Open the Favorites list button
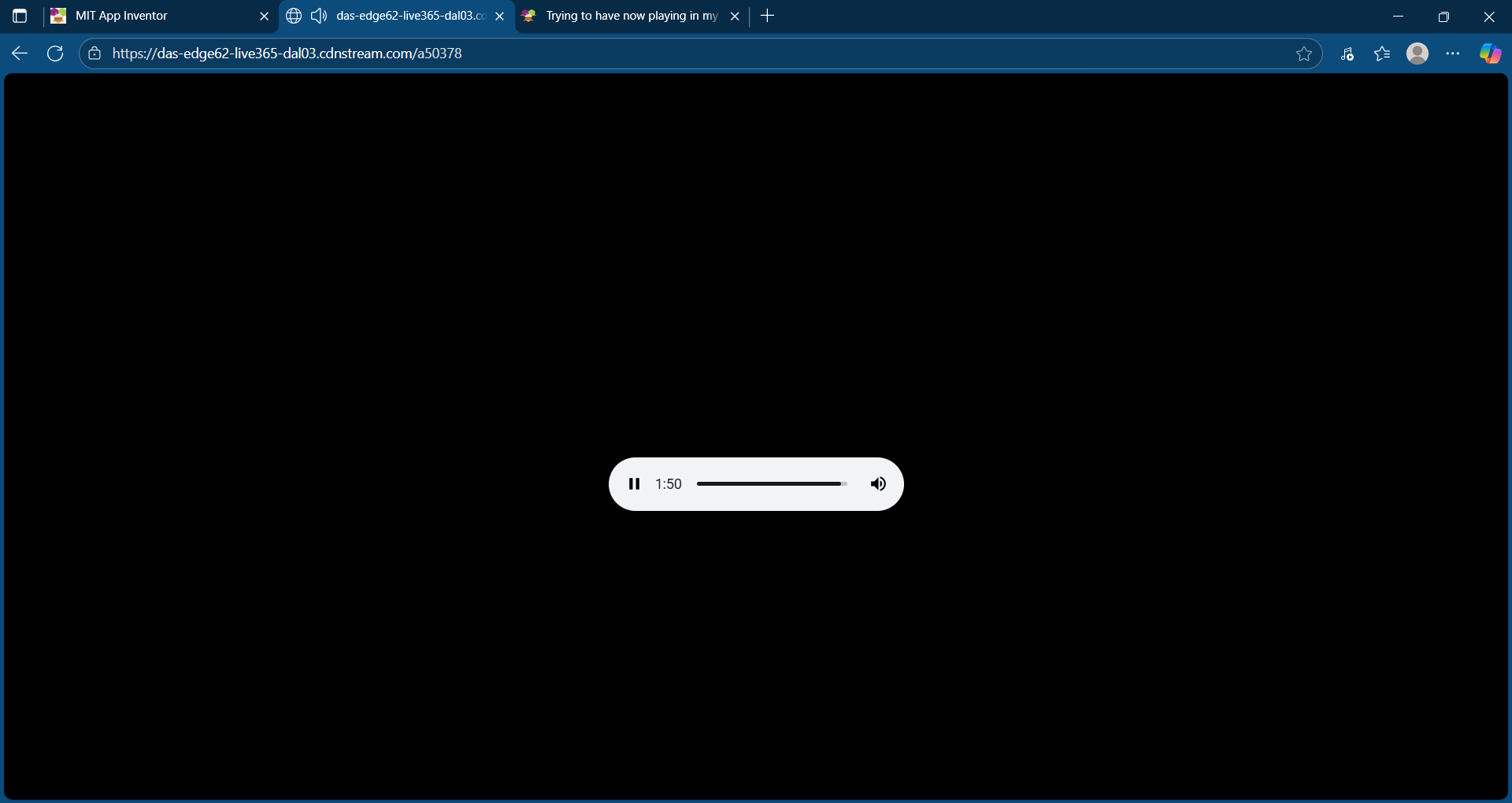The image size is (1512, 803). [x=1382, y=54]
